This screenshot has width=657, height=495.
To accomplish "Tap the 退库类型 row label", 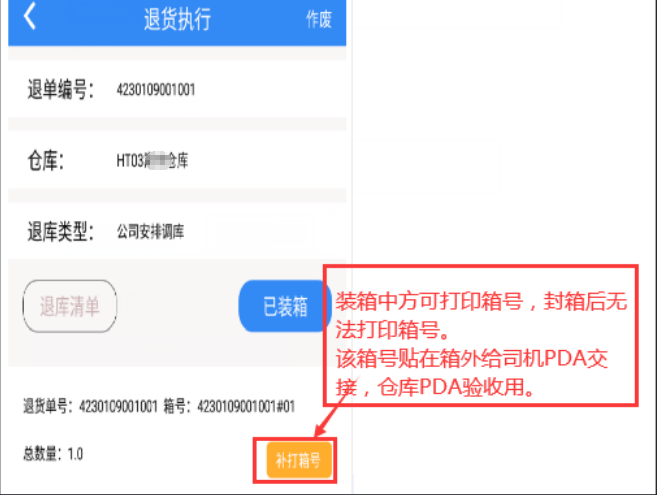I will click(x=61, y=231).
